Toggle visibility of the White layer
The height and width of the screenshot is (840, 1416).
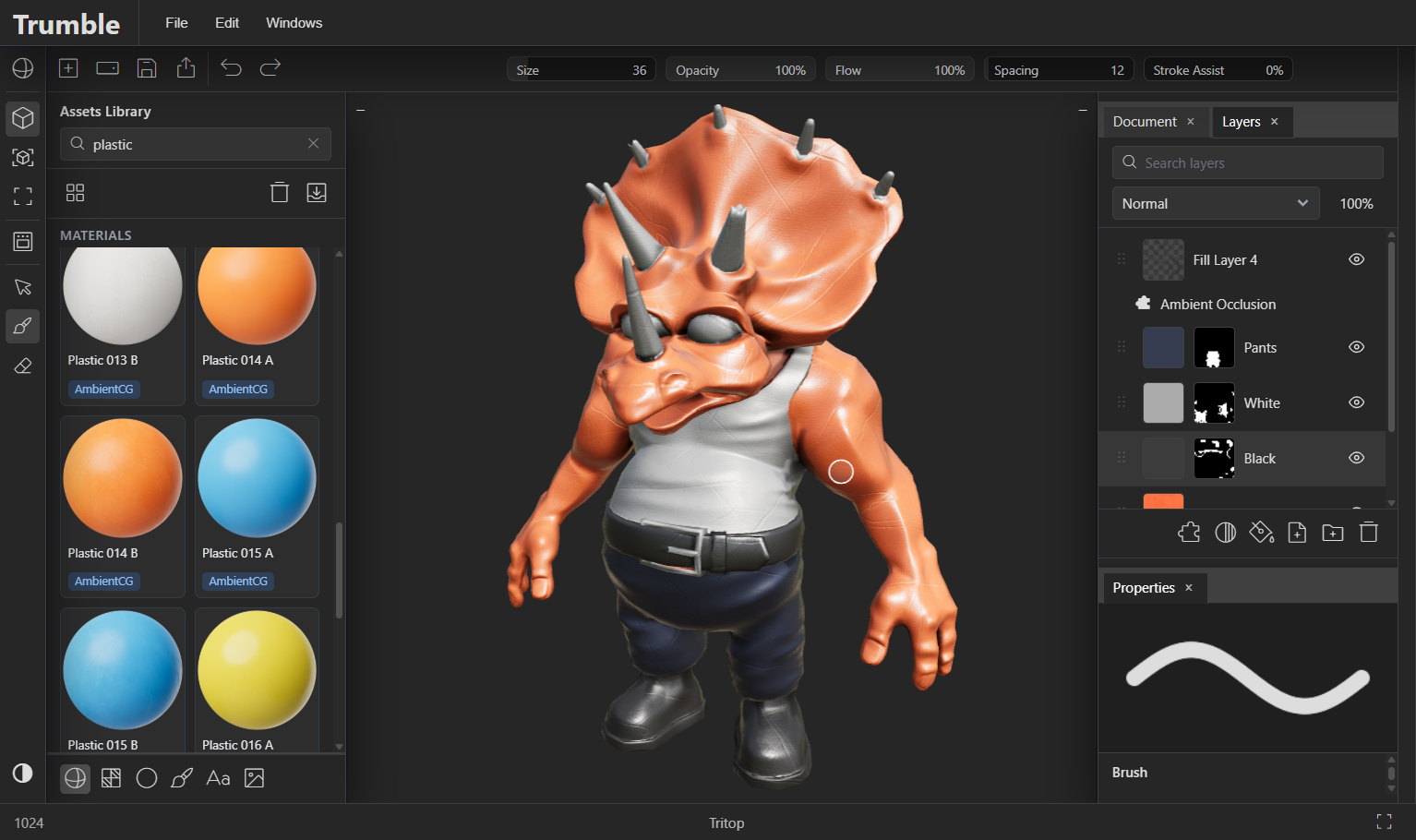point(1356,402)
